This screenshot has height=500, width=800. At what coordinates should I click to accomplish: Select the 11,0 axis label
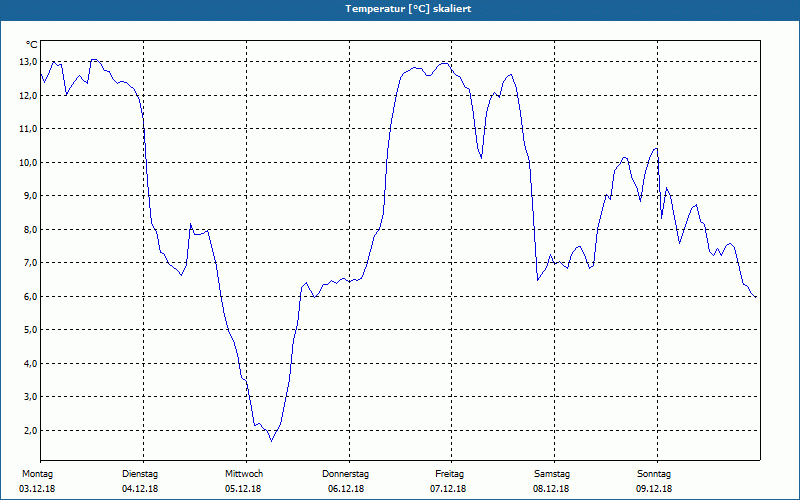28,129
